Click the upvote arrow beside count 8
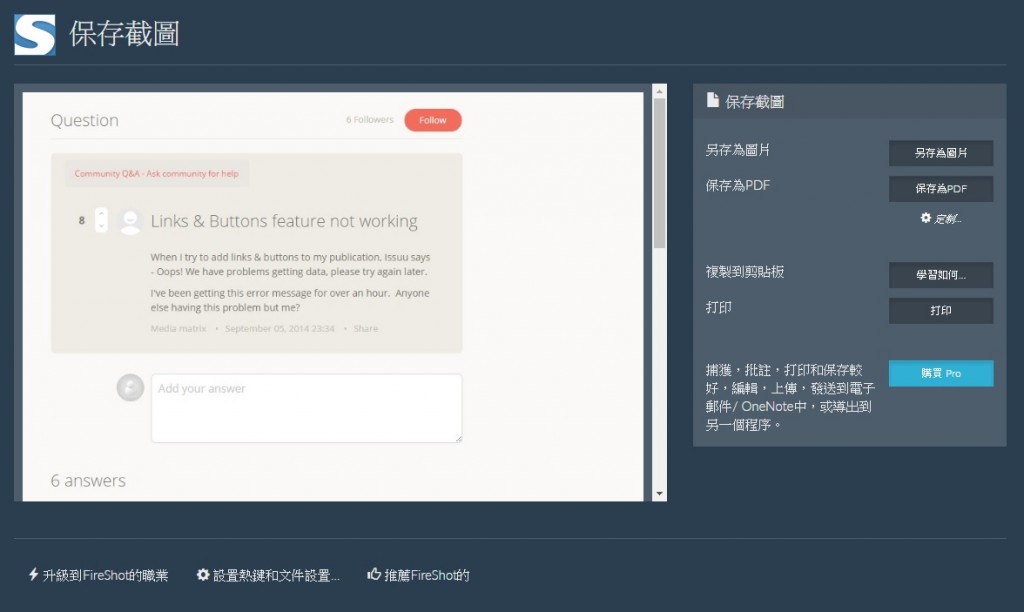The height and width of the screenshot is (612, 1024). [101, 214]
